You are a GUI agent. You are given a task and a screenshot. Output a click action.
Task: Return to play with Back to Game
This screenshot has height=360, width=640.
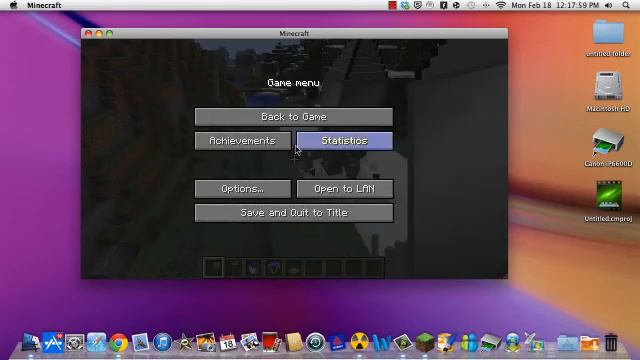[x=294, y=117]
